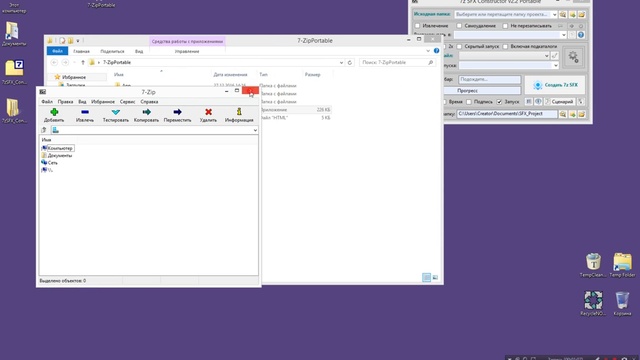
Task: Click the magnifier browse icon beside SFX_Project path
Action: [563, 114]
